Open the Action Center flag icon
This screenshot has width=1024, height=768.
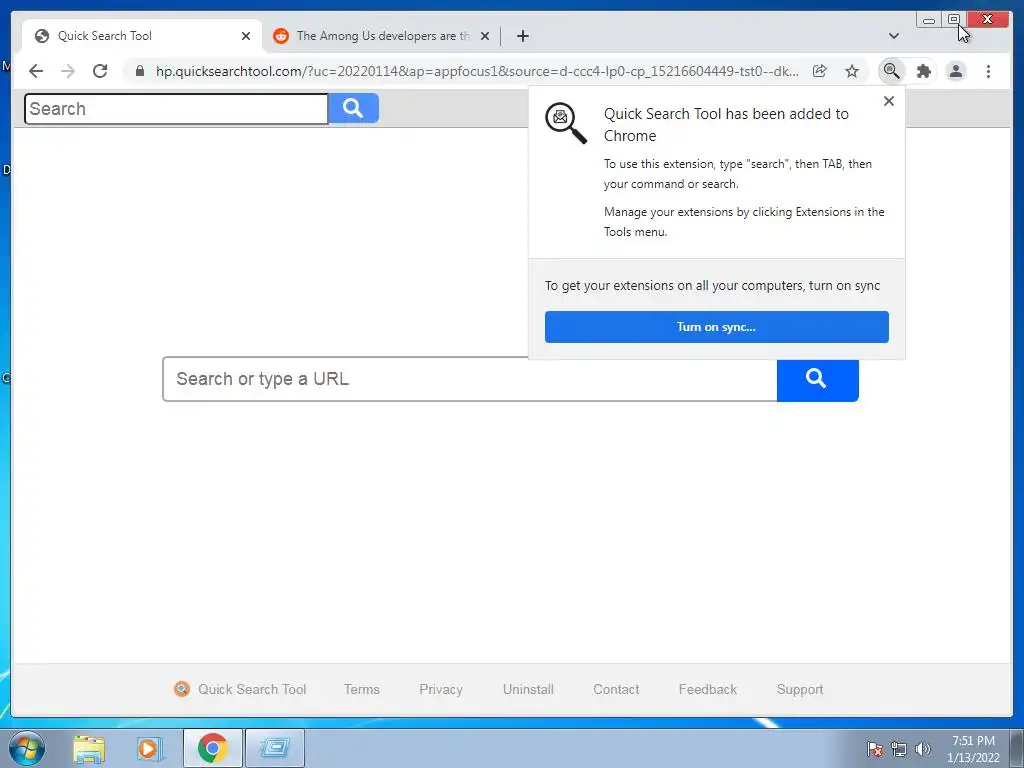click(x=874, y=749)
